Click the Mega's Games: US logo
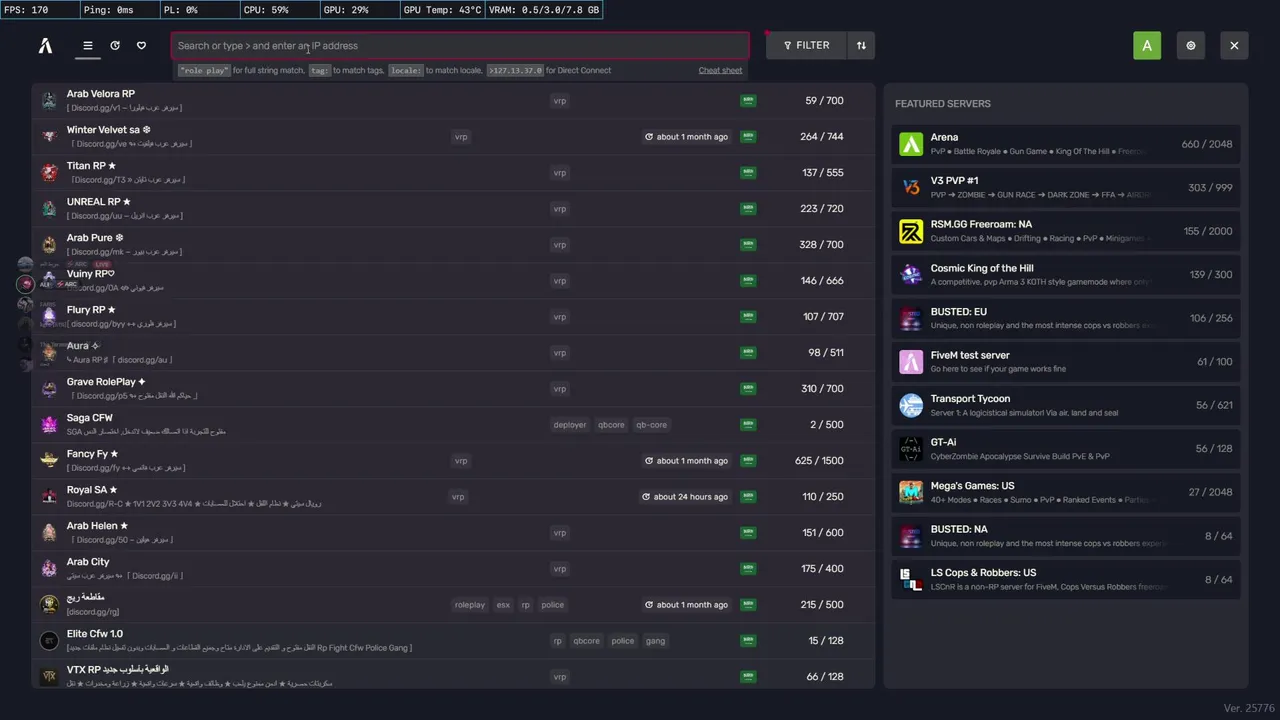Viewport: 1280px width, 720px height. pyautogui.click(x=911, y=492)
